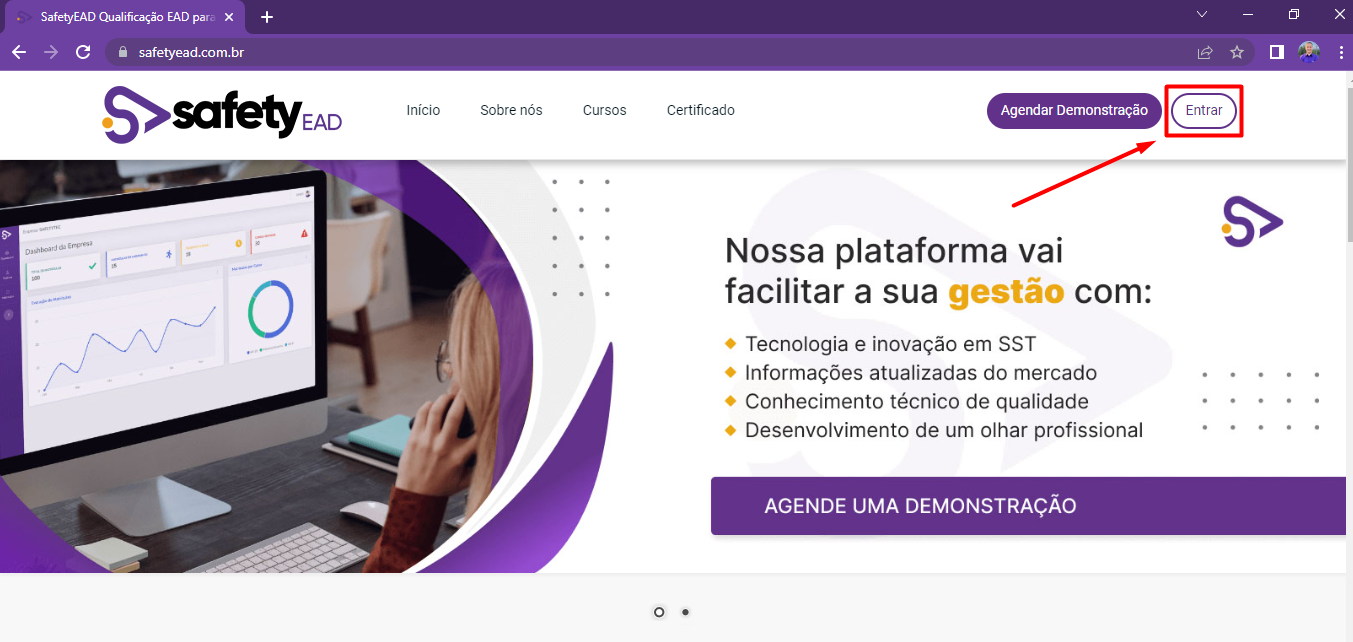Screen dimensions: 1353x642
Task: Open the browser side panel icon
Action: click(x=1277, y=52)
